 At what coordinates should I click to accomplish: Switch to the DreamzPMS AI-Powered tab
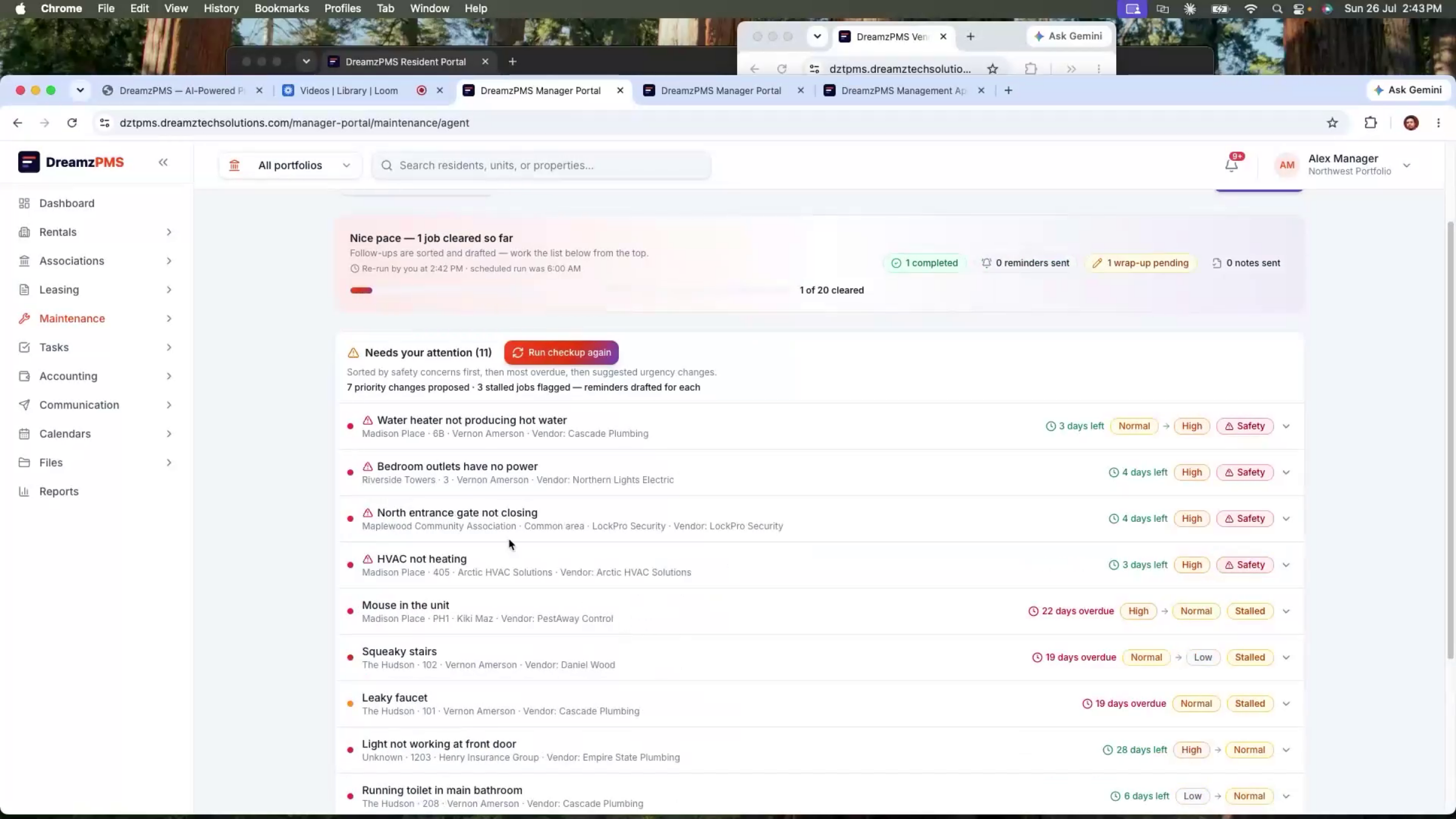tap(181, 90)
